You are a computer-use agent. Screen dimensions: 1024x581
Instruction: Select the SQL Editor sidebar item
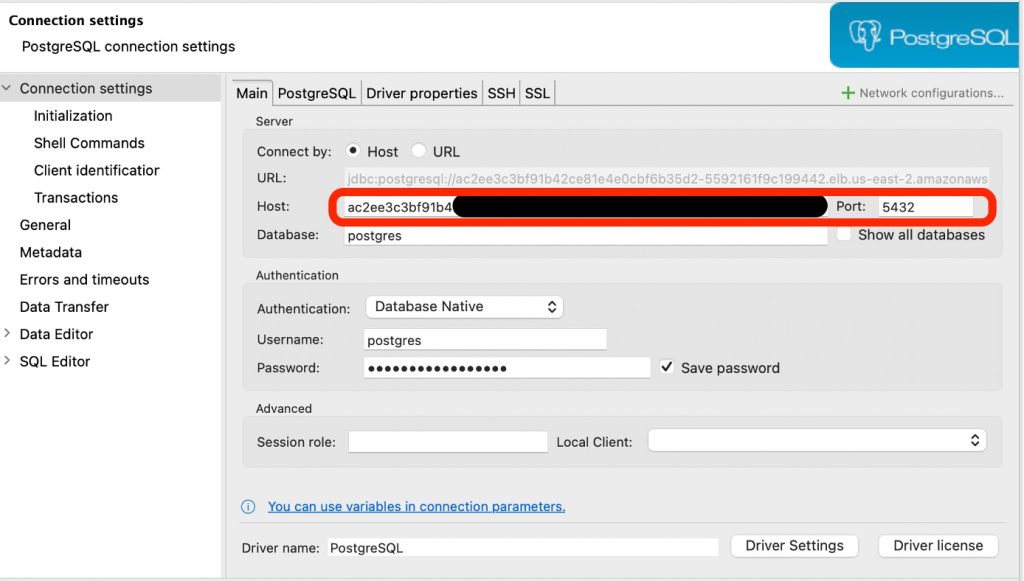pos(55,362)
